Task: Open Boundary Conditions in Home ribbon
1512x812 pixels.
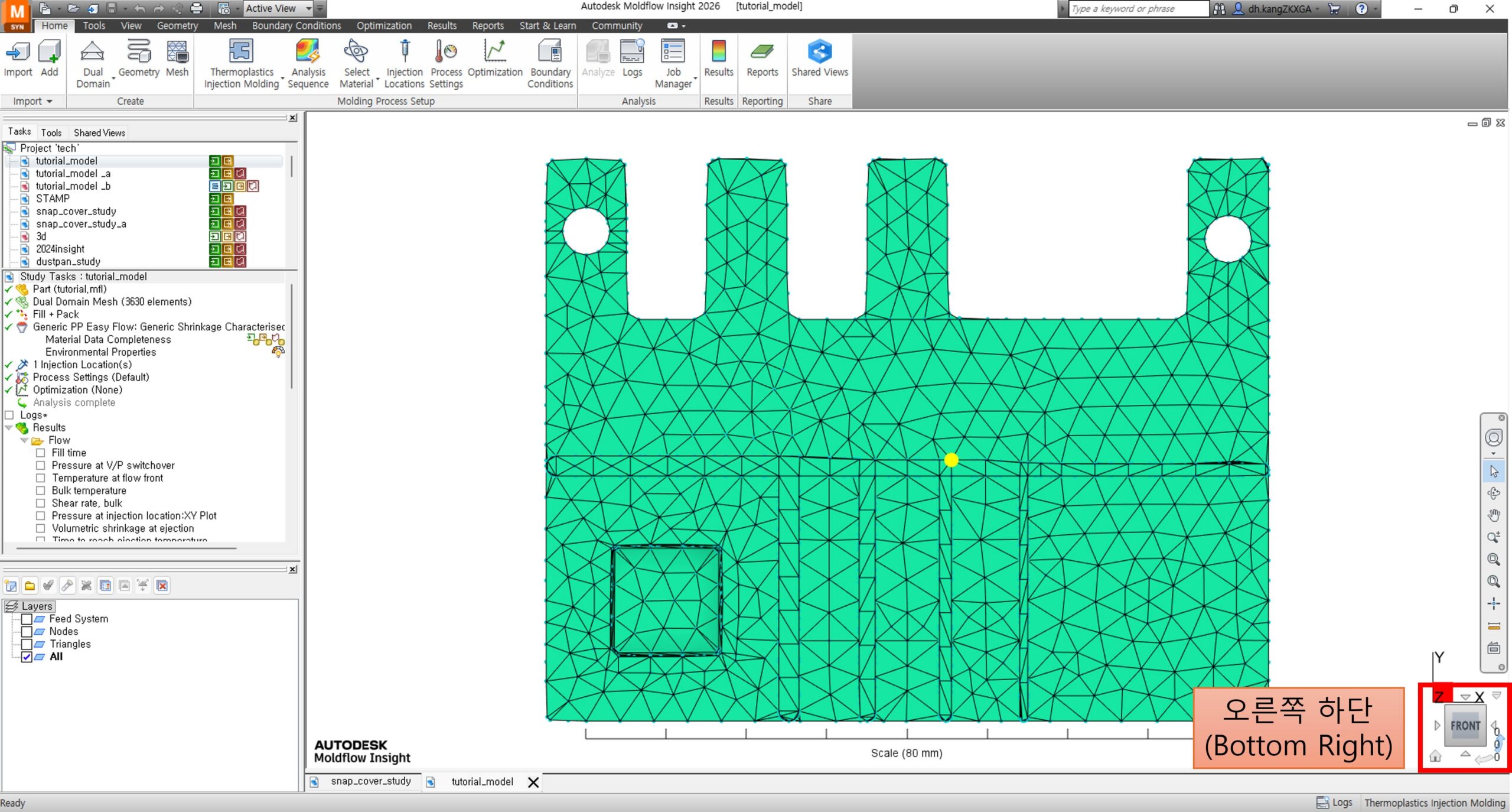Action: [550, 64]
